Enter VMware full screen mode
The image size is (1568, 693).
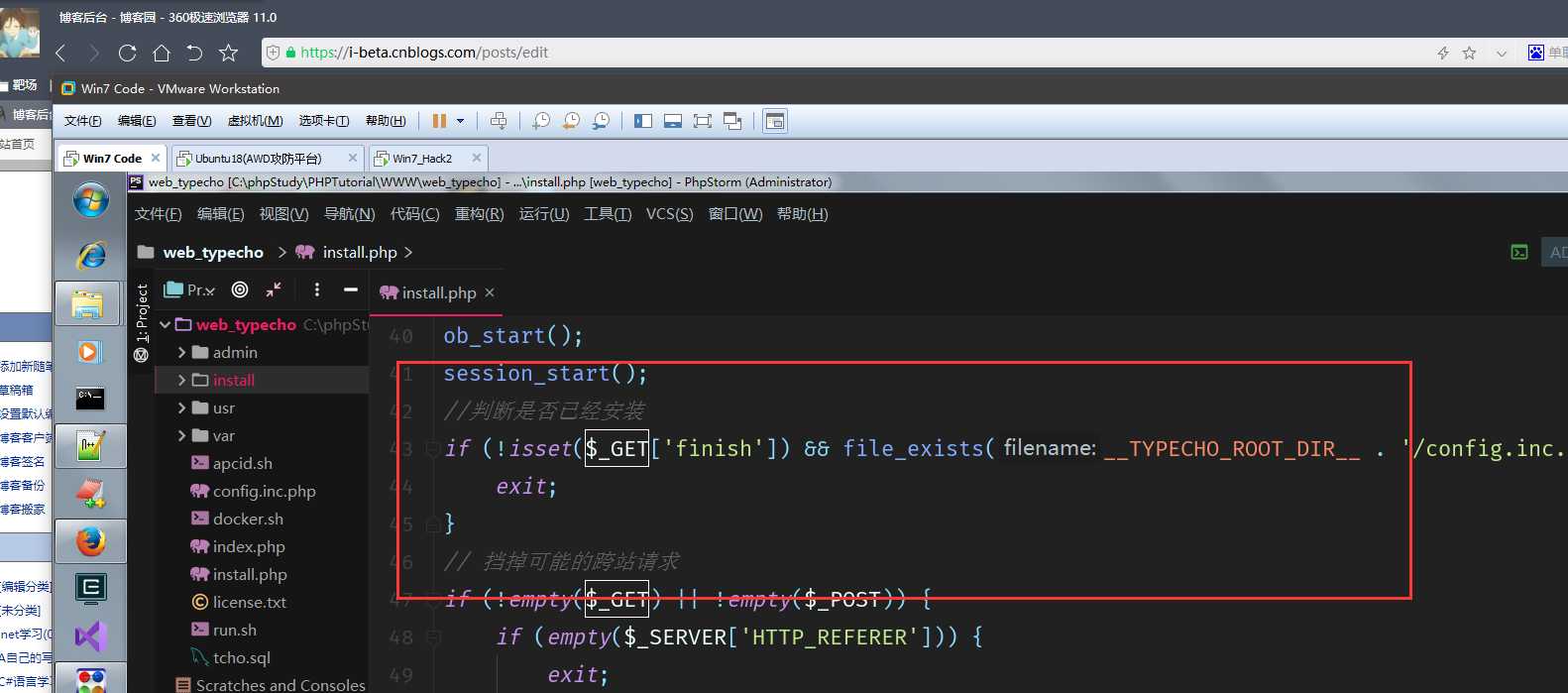pos(703,121)
